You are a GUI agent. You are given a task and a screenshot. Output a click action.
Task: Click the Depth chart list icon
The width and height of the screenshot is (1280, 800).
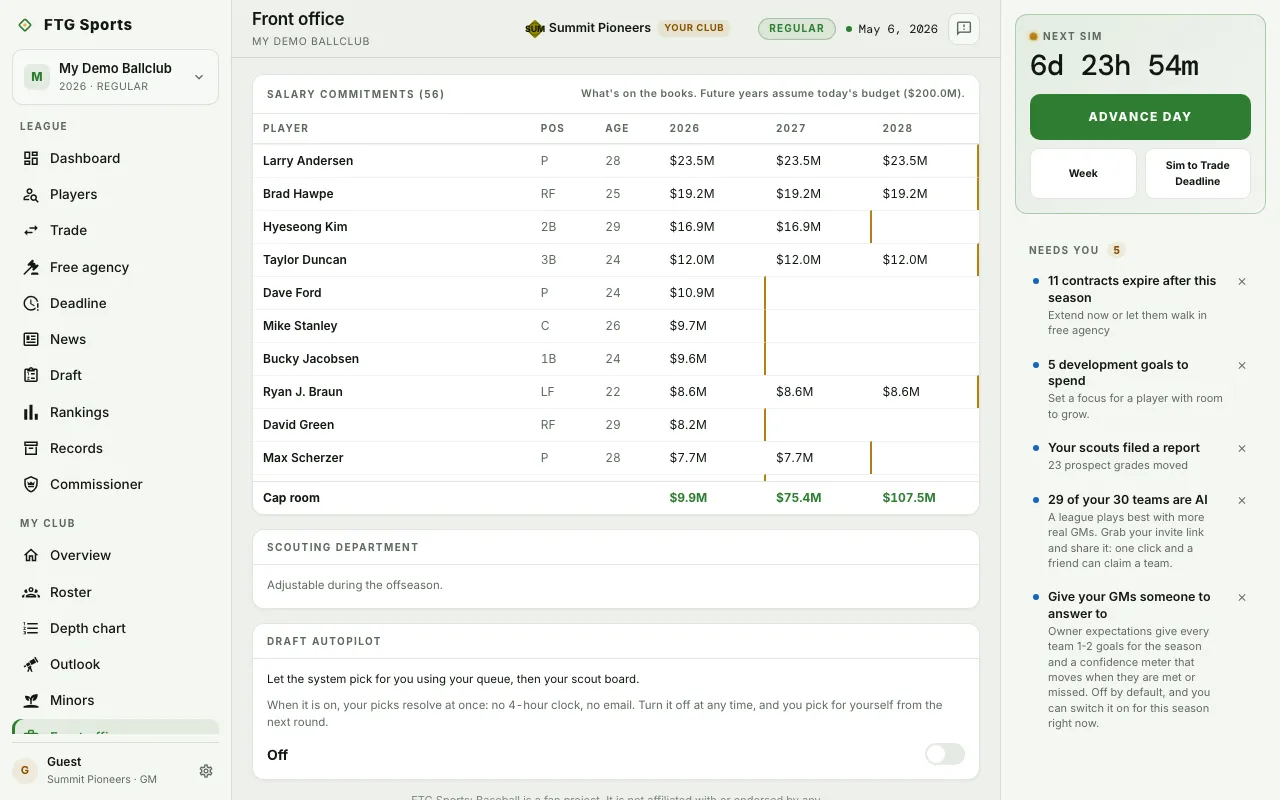31,628
